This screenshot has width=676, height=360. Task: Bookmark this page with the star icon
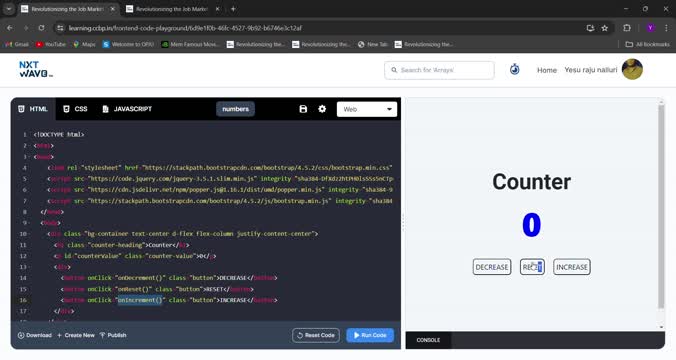604,28
